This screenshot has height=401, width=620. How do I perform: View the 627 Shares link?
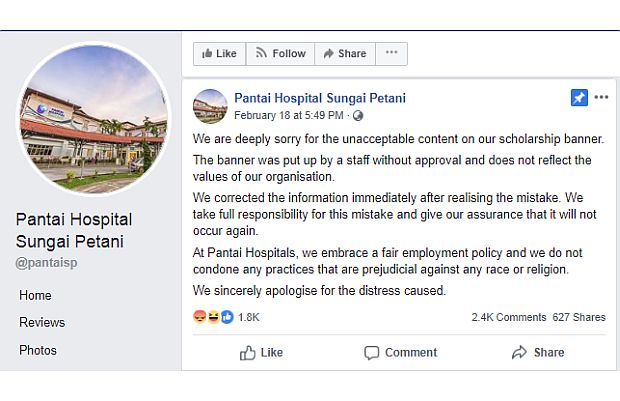(x=579, y=317)
